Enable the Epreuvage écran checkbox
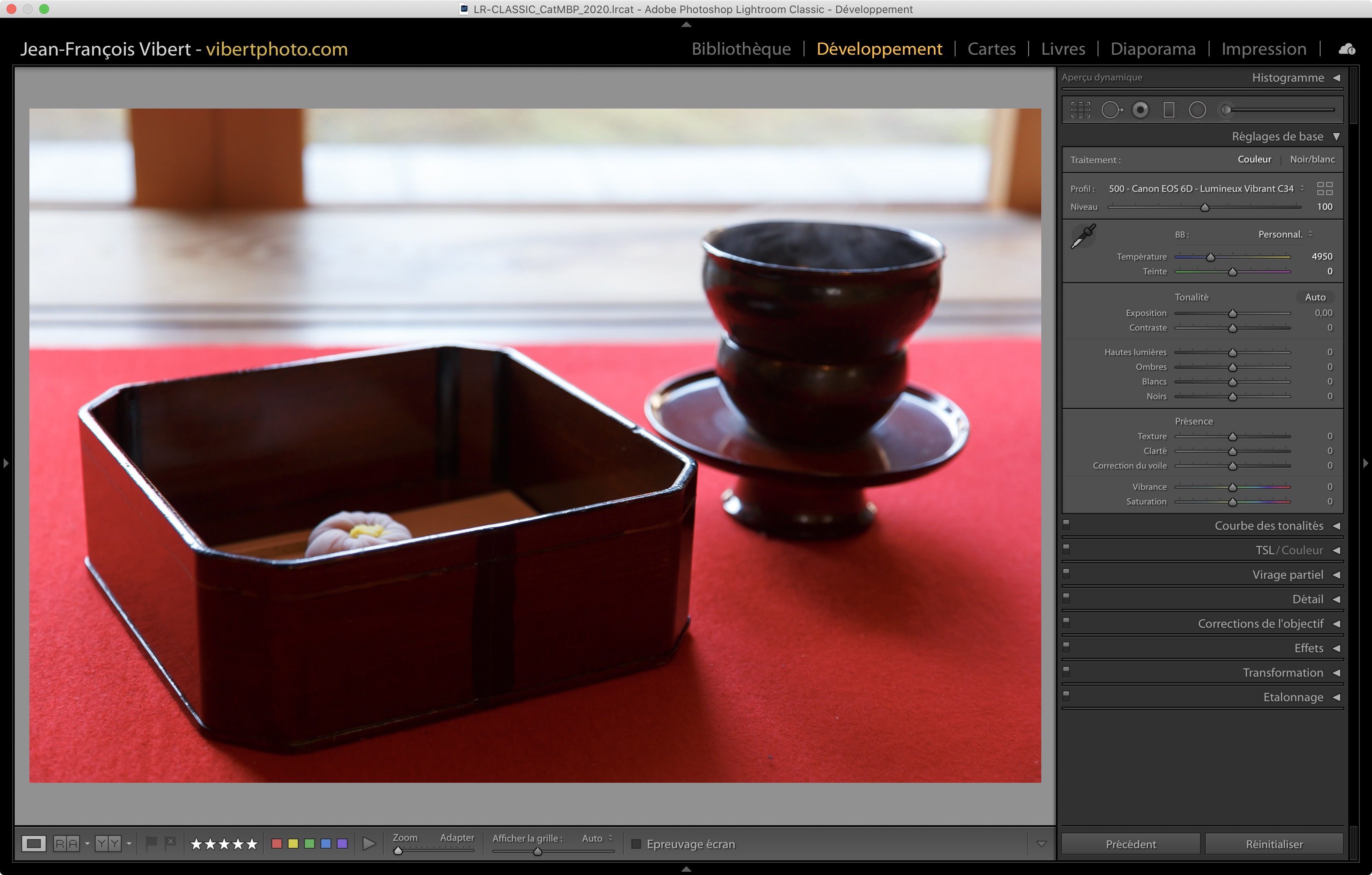 point(637,844)
